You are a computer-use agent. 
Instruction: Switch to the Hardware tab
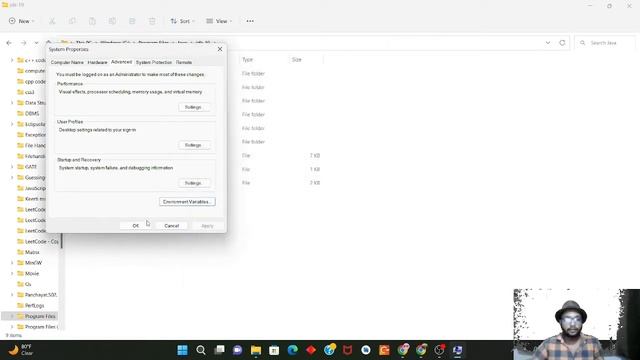[98, 62]
